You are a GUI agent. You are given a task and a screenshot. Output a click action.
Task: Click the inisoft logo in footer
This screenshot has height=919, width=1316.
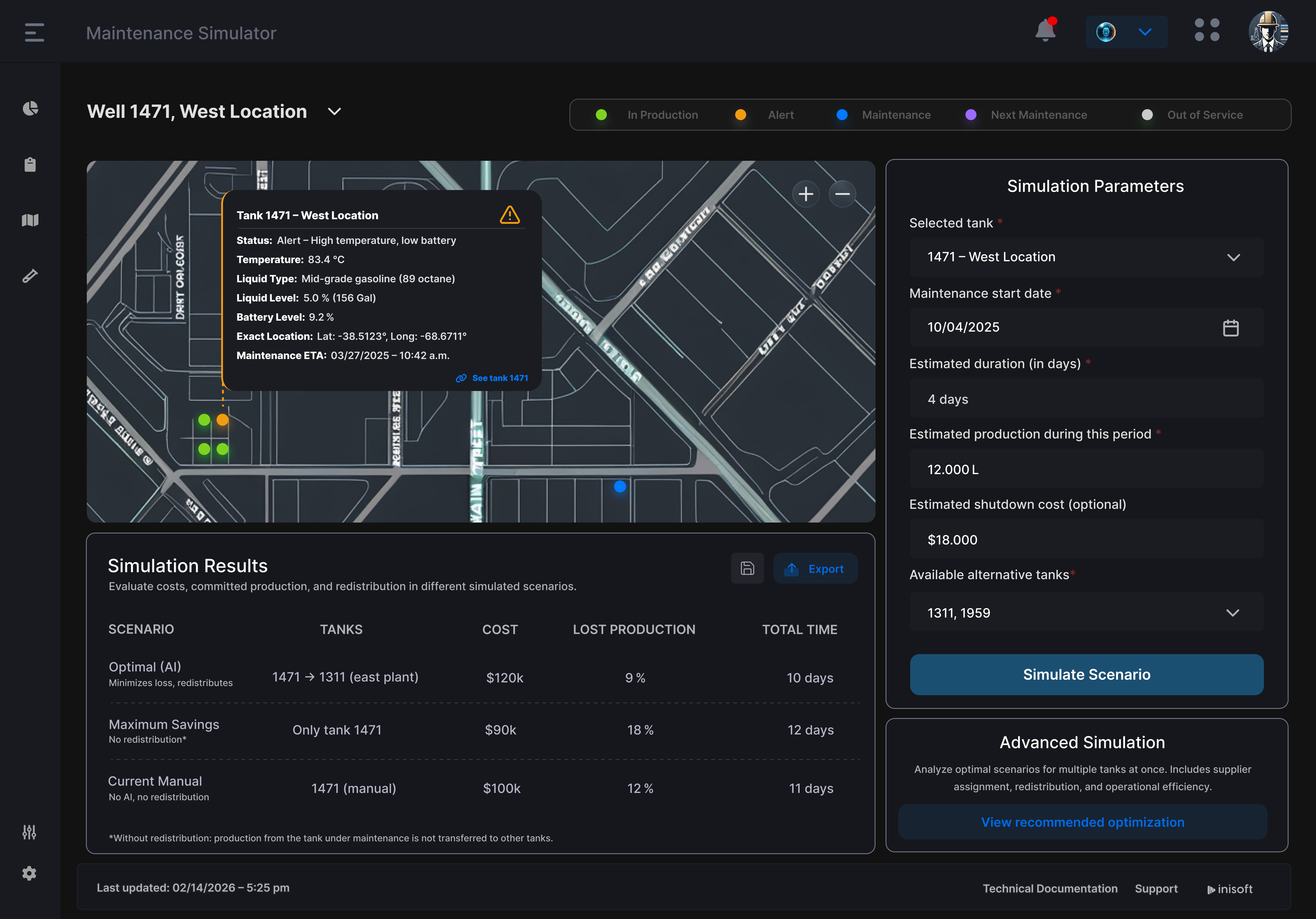click(x=1229, y=889)
